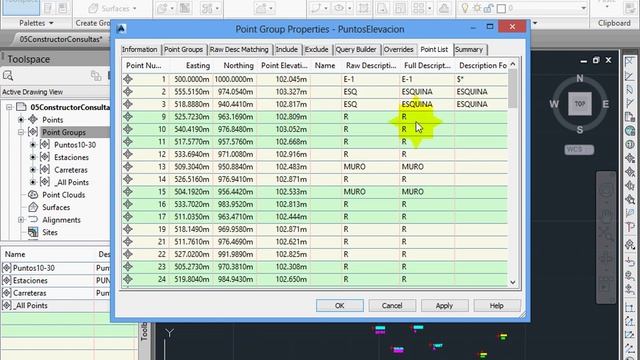This screenshot has height=360, width=640.
Task: Switch to the Point Groups tab
Action: (183, 49)
